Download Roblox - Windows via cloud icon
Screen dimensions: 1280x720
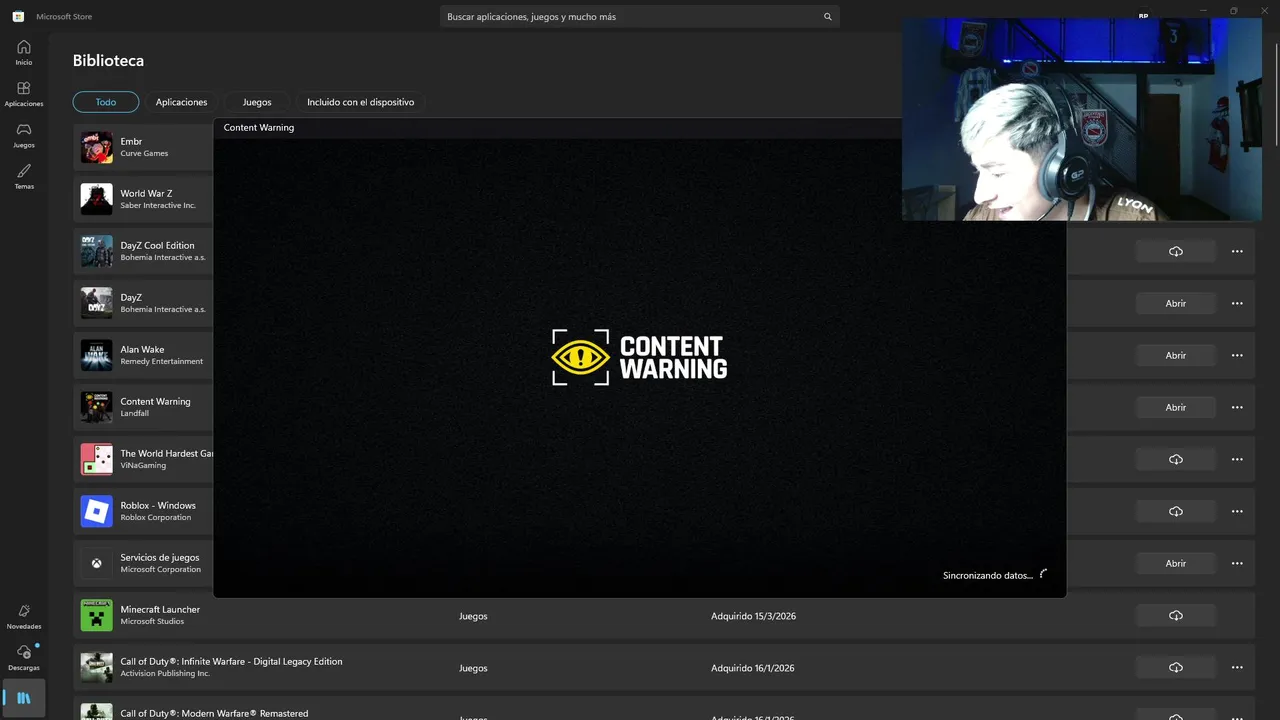1175,511
